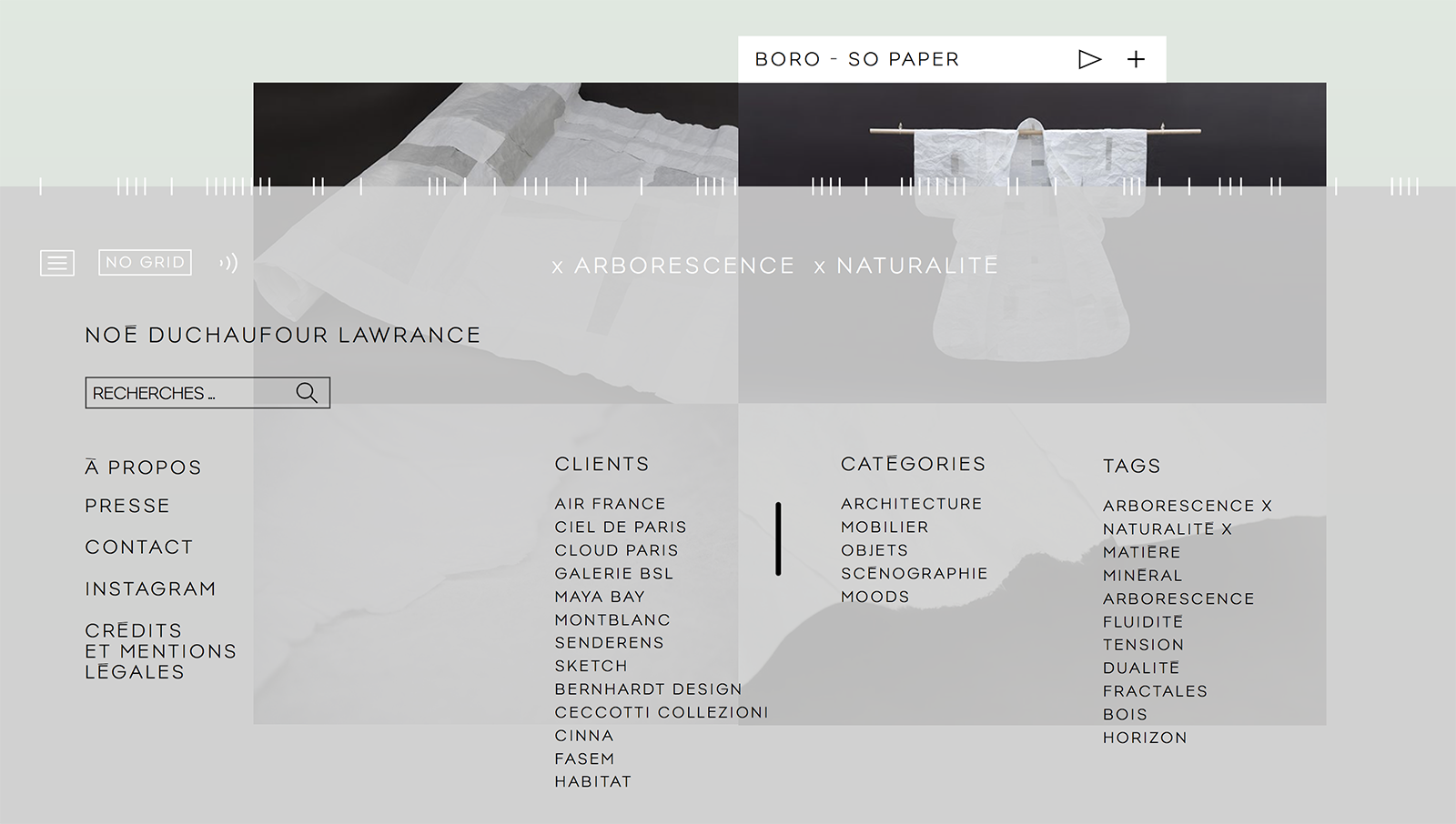
Task: Focus the RECHERCHES search field
Action: coord(207,393)
